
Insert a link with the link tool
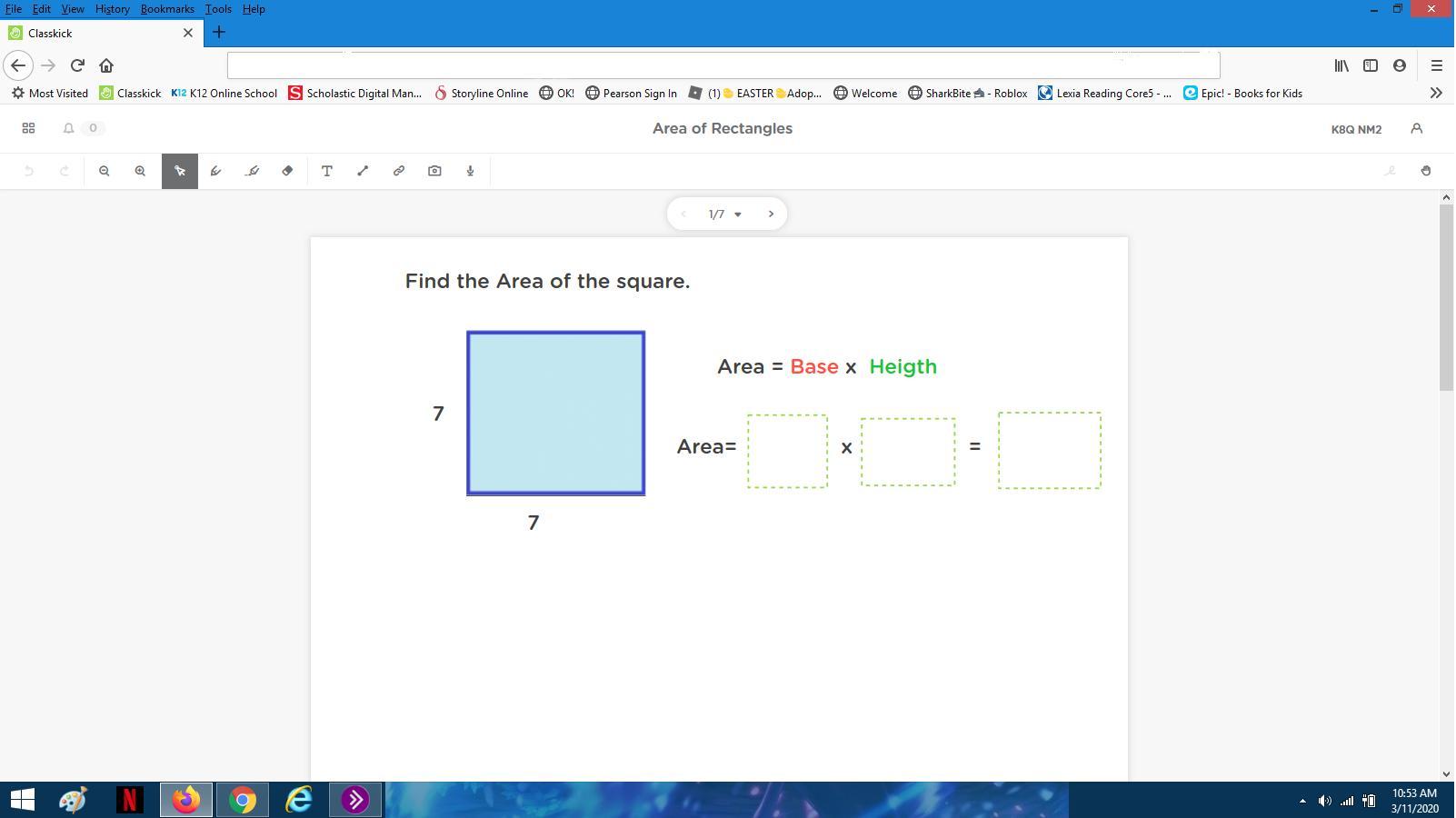(x=399, y=171)
